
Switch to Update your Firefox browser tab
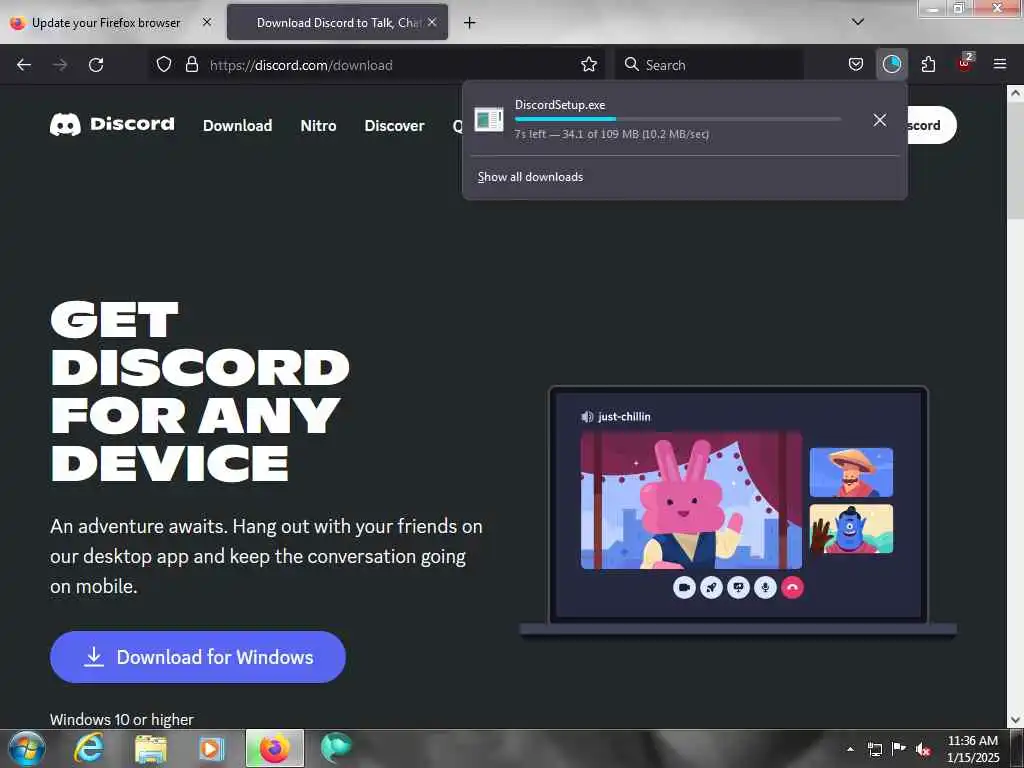tap(105, 23)
